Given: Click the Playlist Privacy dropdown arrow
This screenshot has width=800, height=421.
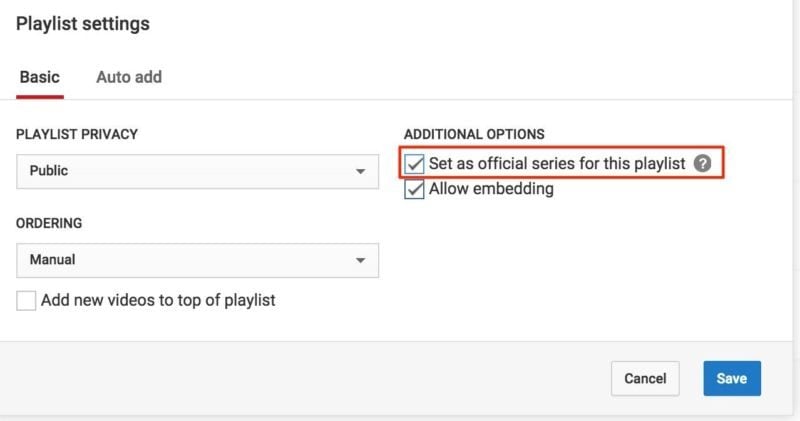Looking at the screenshot, I should coord(360,171).
